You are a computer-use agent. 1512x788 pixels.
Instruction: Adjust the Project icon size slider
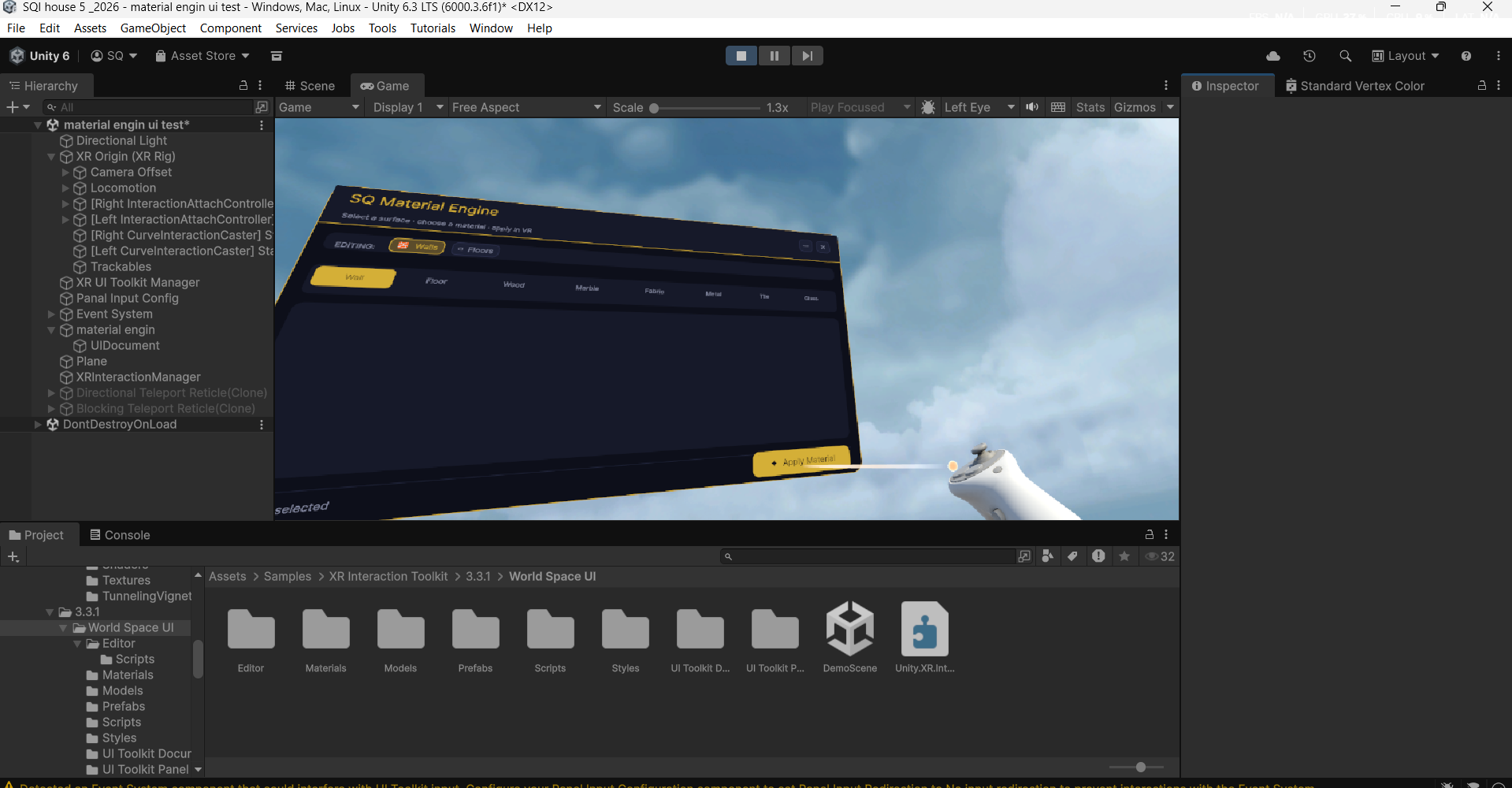[1137, 767]
